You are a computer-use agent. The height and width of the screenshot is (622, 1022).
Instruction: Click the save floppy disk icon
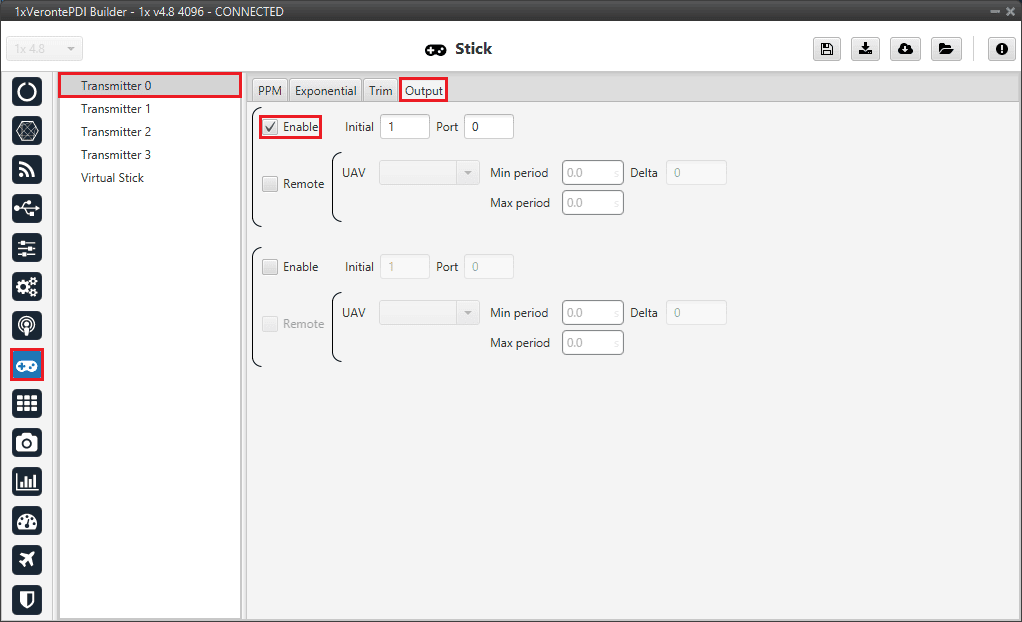[x=827, y=49]
